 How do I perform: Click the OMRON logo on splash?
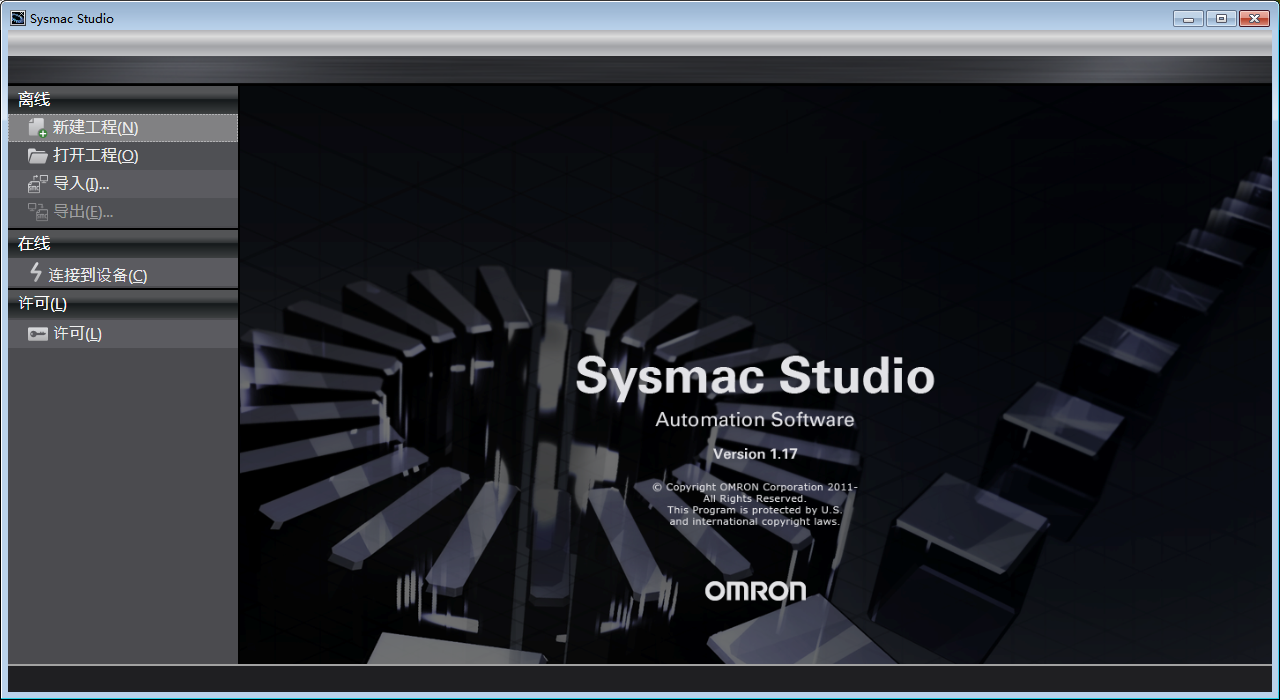tap(755, 590)
